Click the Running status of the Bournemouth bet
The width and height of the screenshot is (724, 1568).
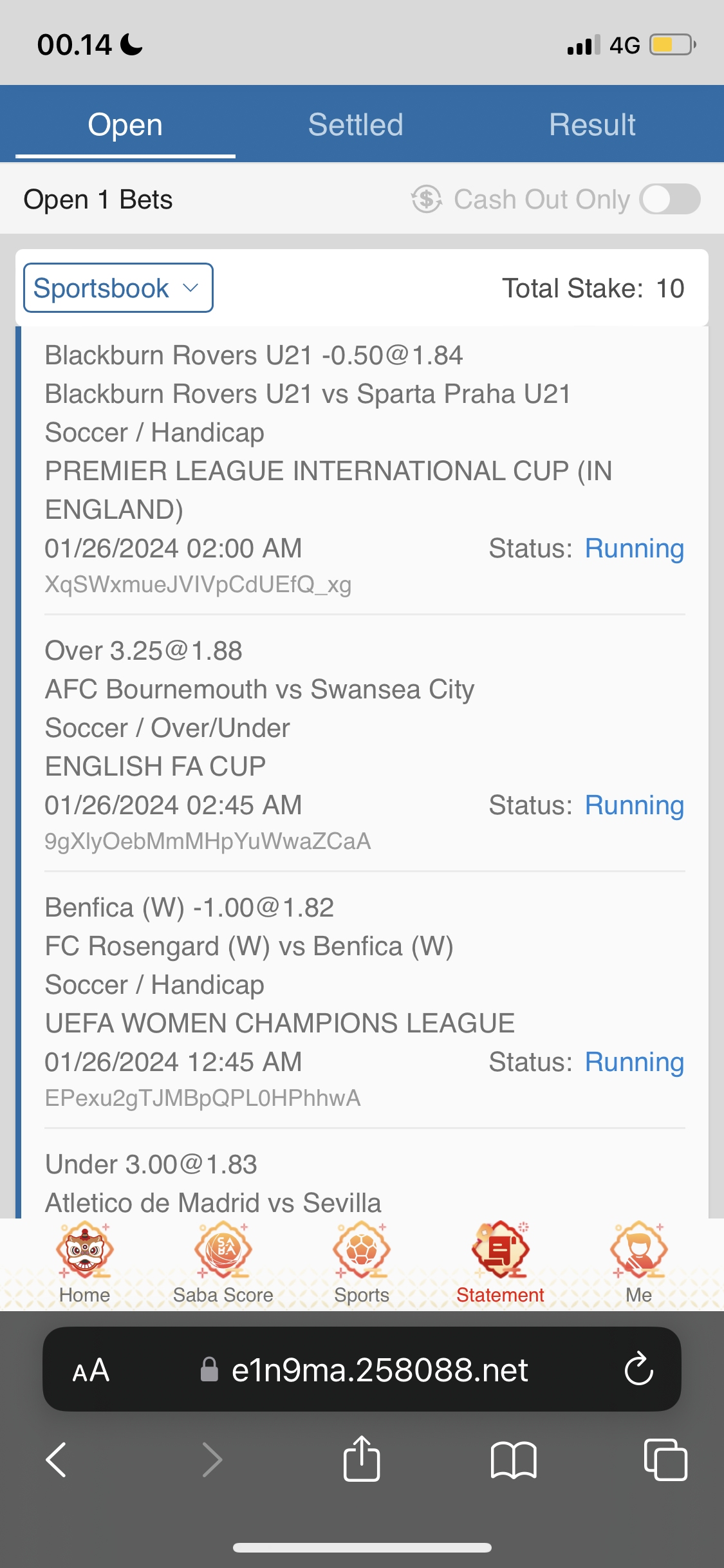point(634,805)
